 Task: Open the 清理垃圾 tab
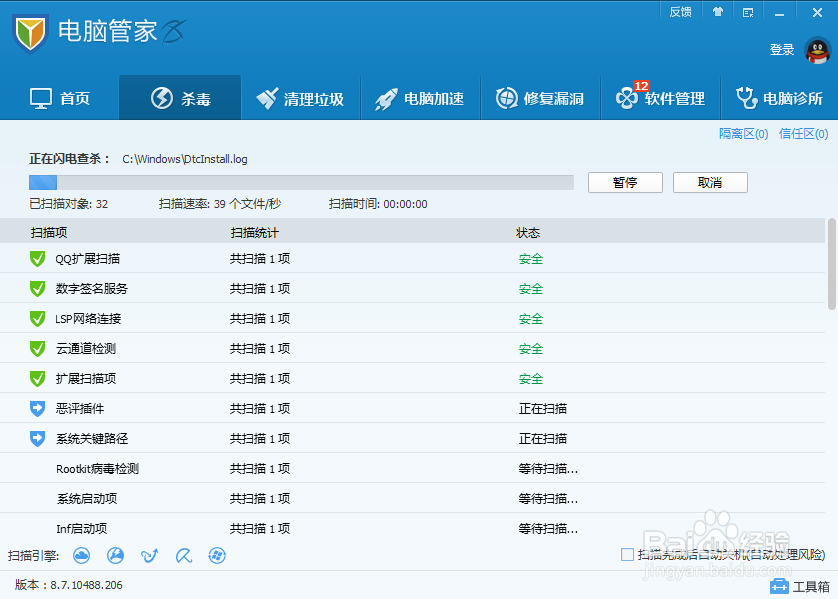[x=301, y=97]
